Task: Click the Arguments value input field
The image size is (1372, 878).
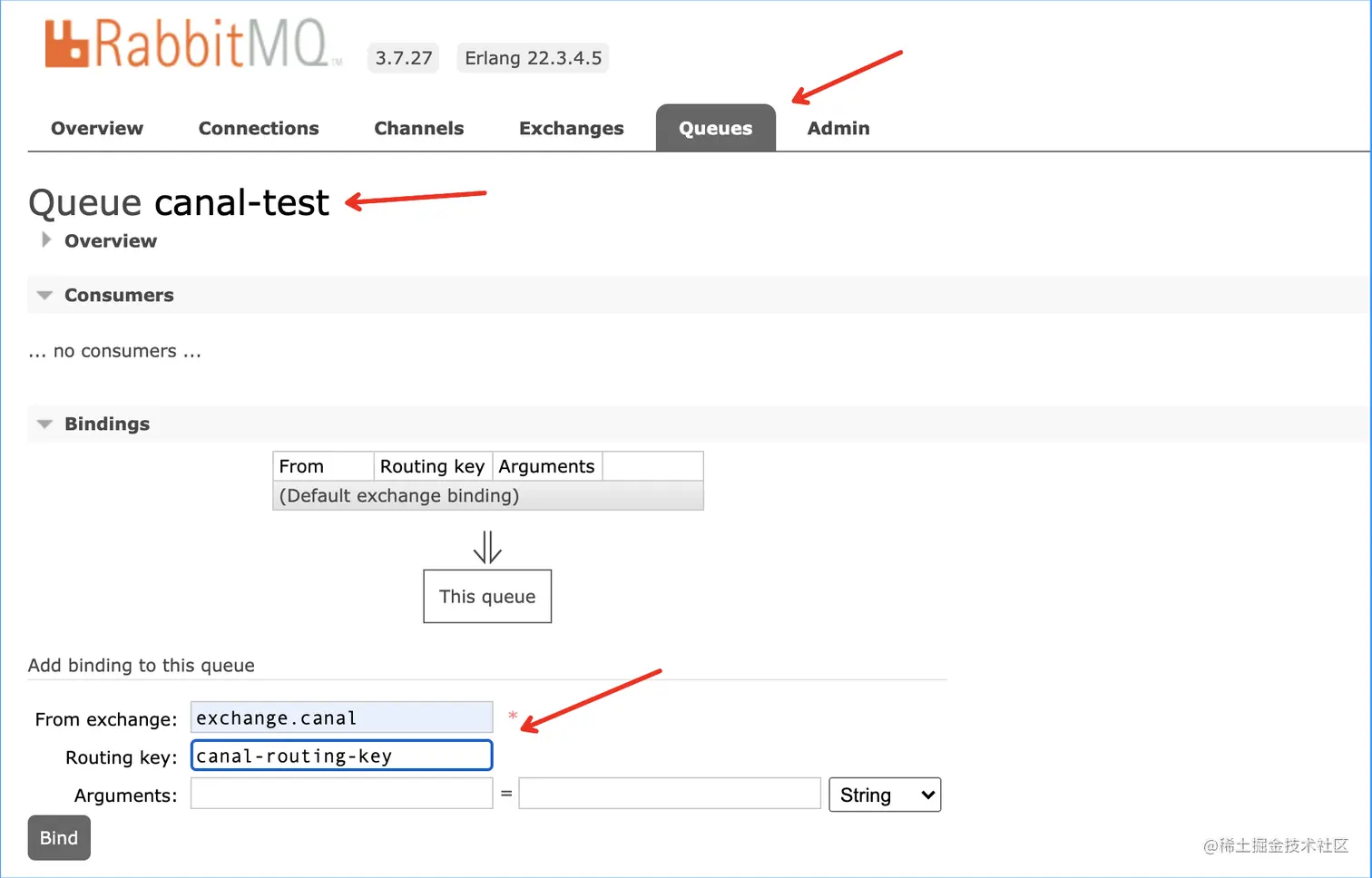Action: (670, 794)
